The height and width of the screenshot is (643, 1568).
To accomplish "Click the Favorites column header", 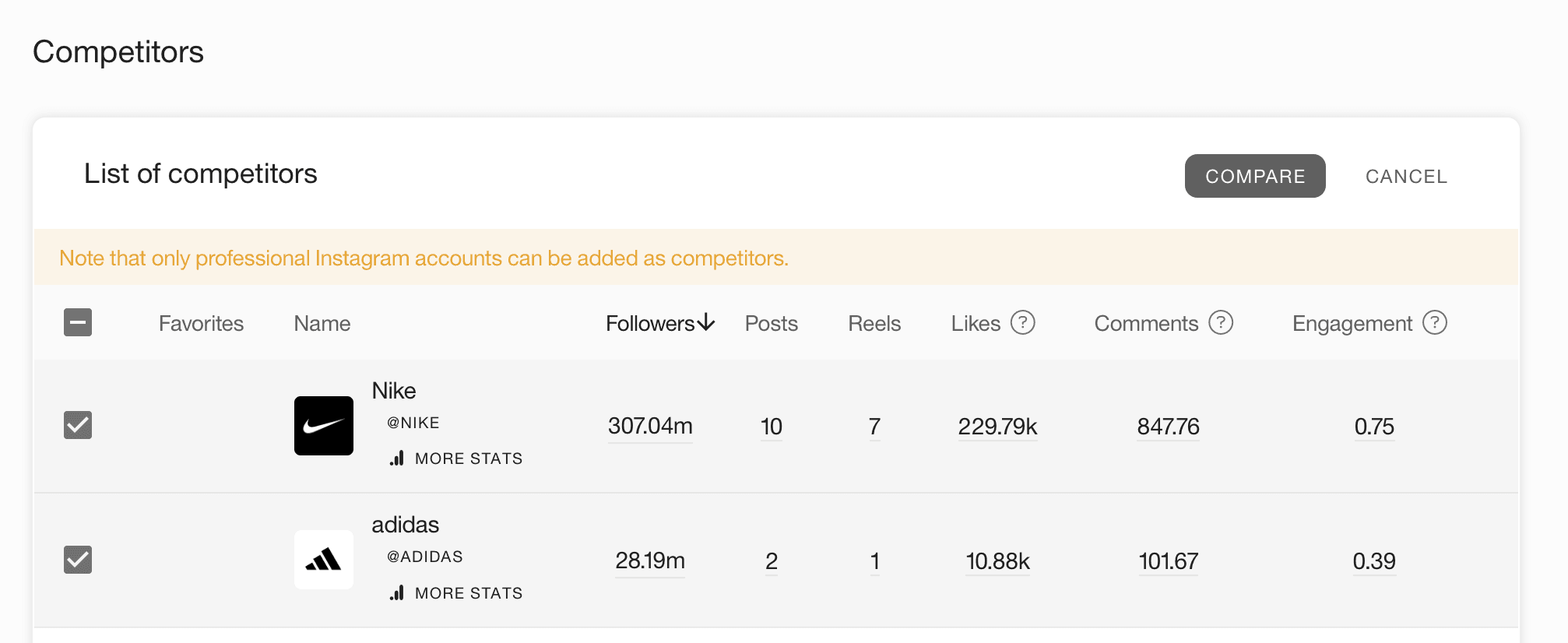I will coord(201,324).
